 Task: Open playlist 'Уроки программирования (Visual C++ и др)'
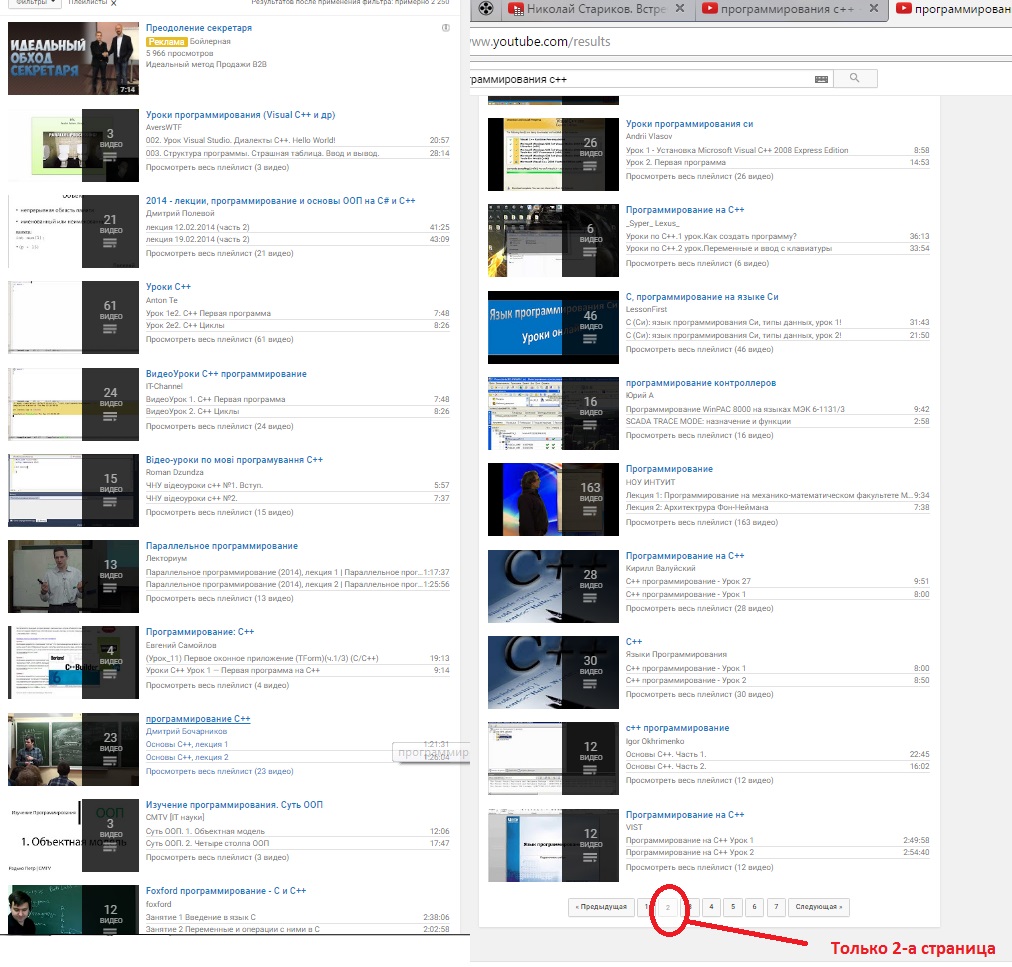tap(240, 115)
